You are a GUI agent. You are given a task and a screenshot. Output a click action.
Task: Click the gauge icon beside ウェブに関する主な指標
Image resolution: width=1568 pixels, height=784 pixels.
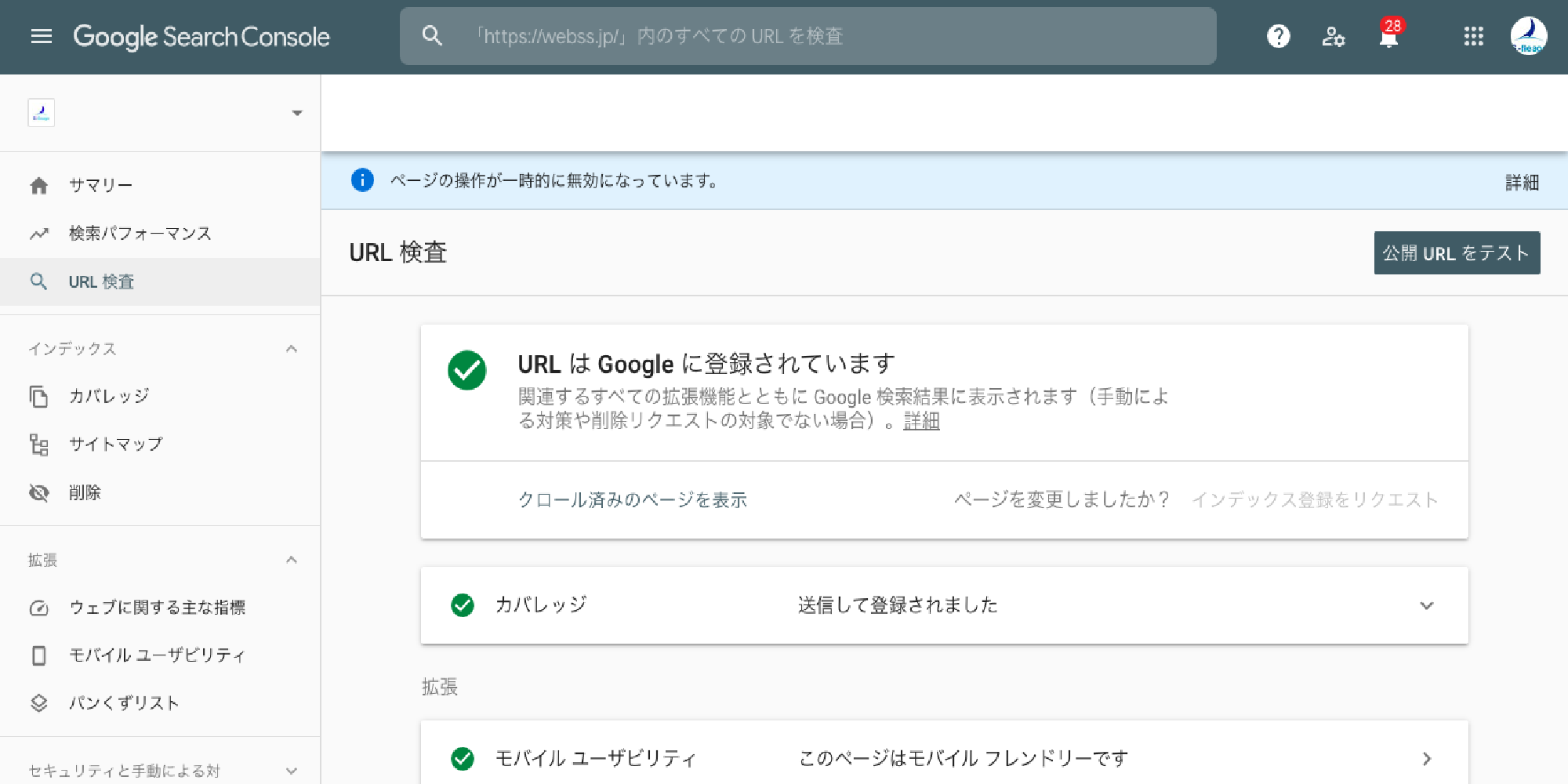[38, 608]
